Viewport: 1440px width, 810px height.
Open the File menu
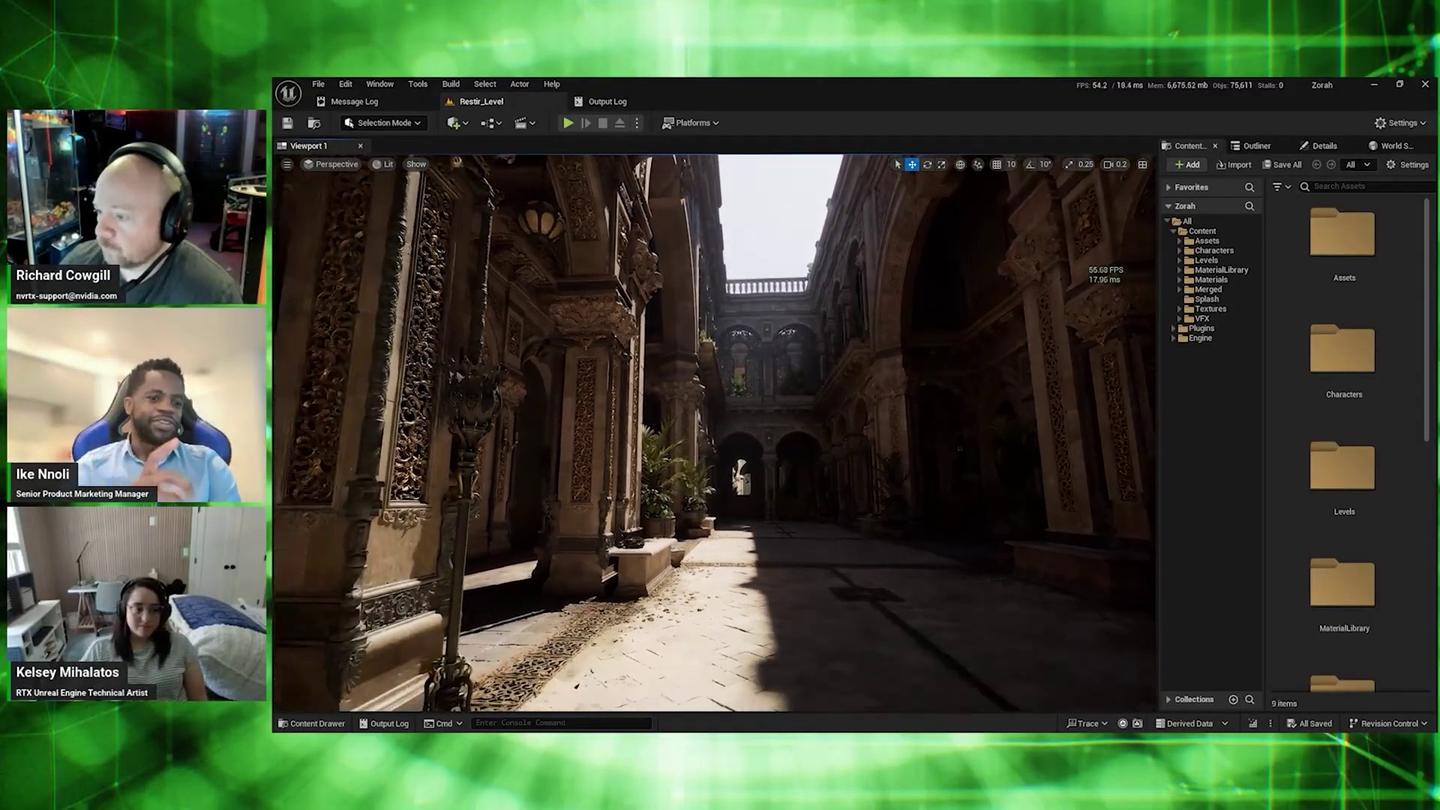point(318,84)
